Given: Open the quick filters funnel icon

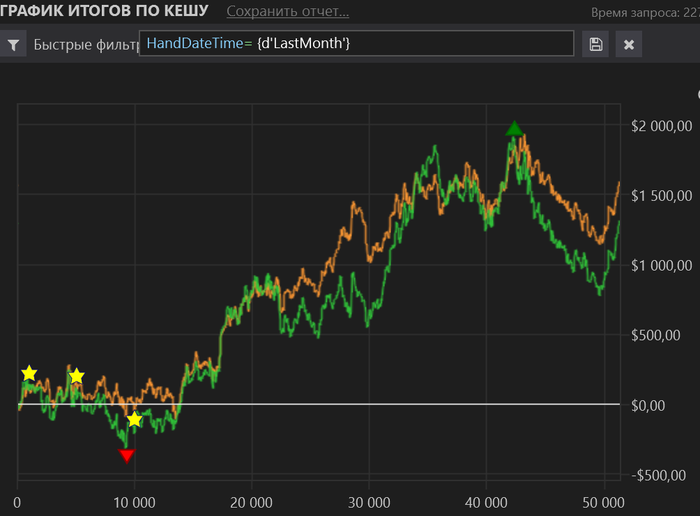Looking at the screenshot, I should 13,44.
